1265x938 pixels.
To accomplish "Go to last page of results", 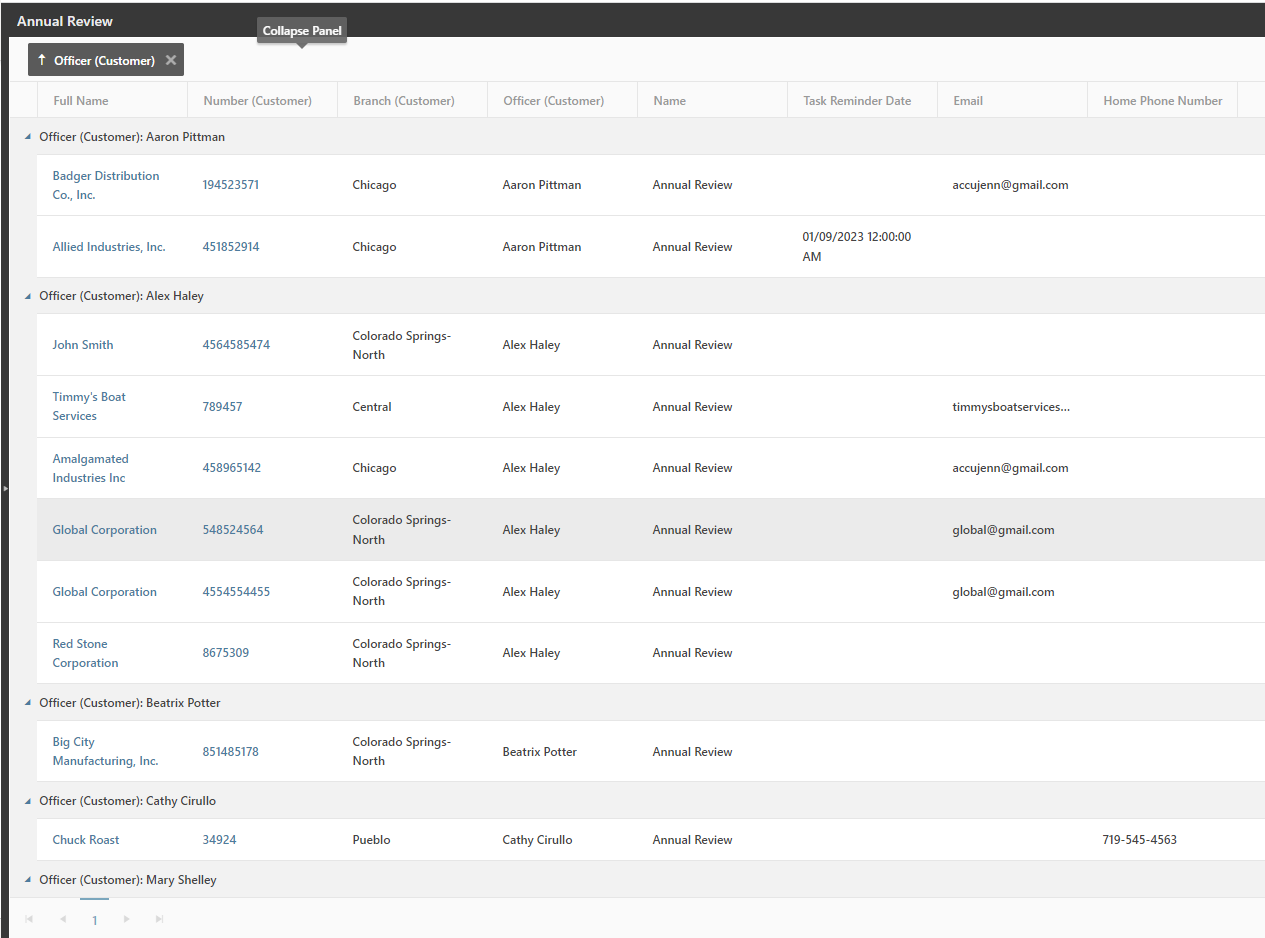I will coord(159,919).
